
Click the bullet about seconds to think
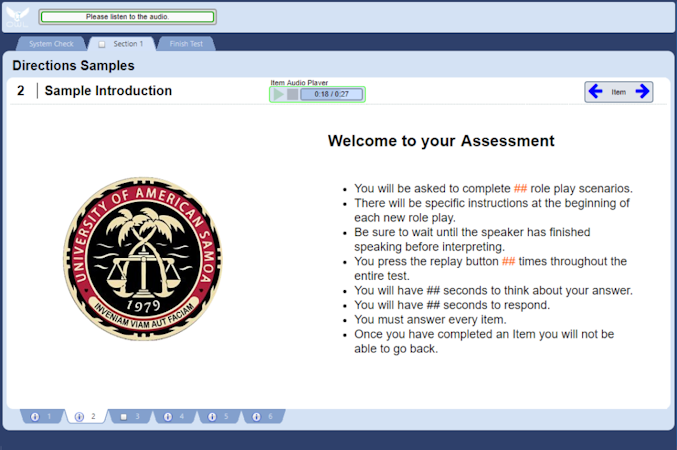click(x=494, y=291)
